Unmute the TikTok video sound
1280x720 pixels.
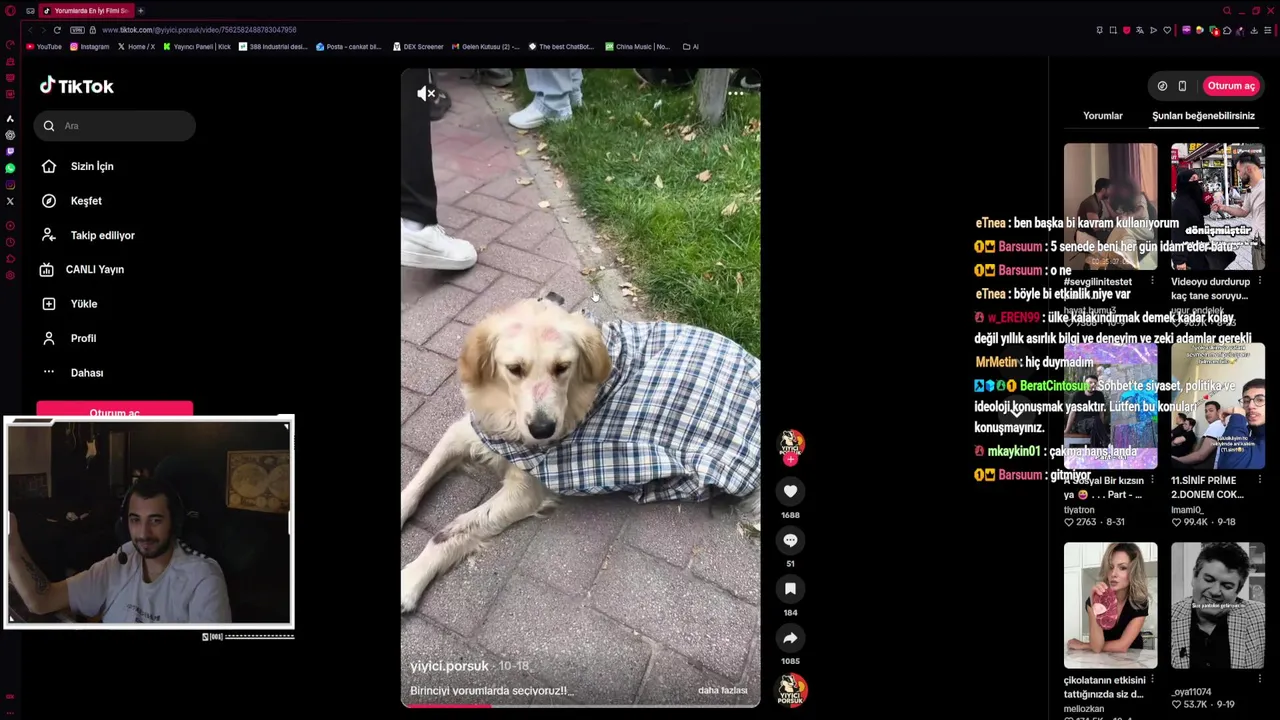[426, 94]
